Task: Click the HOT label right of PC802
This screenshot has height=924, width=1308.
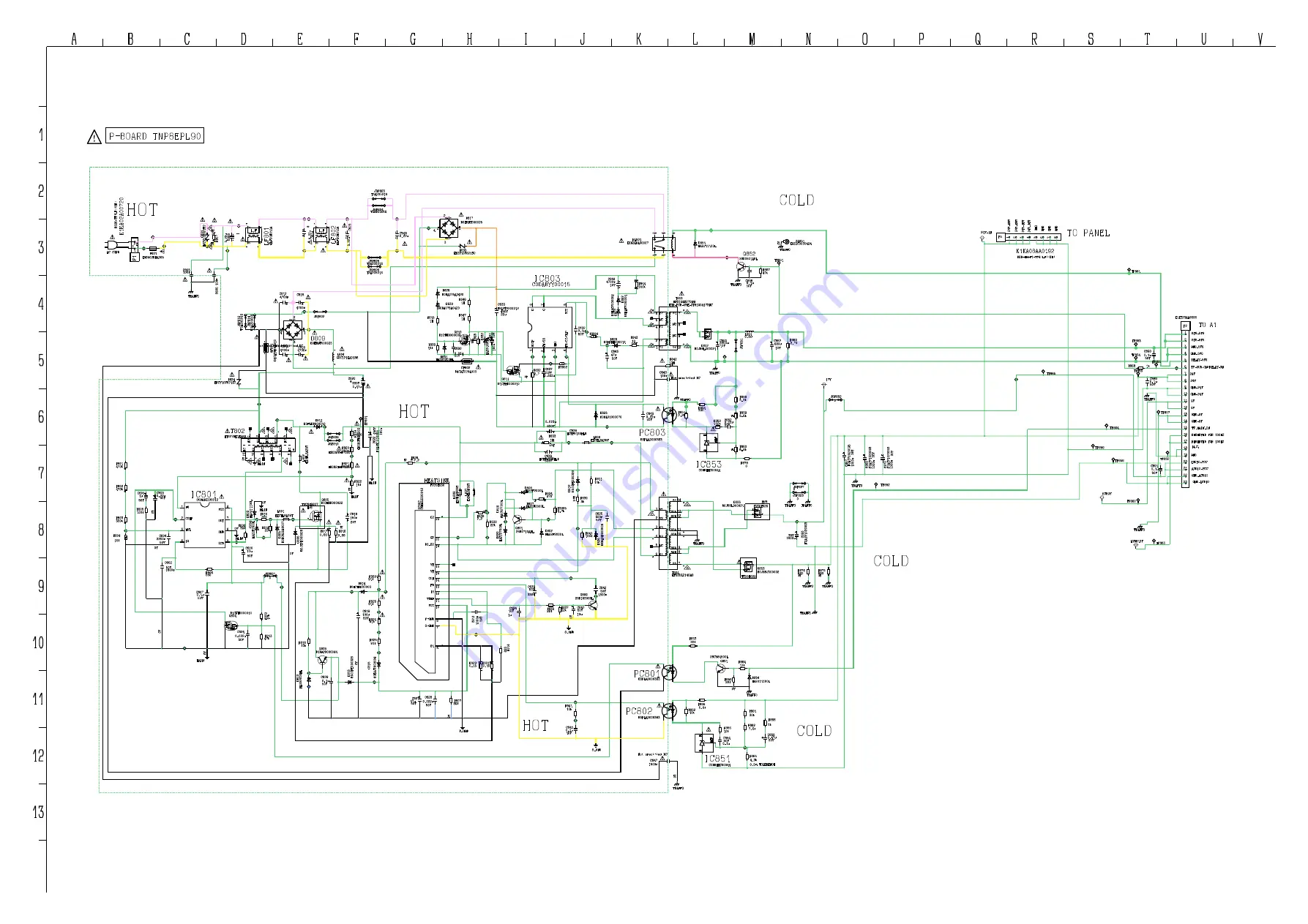Action: (535, 726)
